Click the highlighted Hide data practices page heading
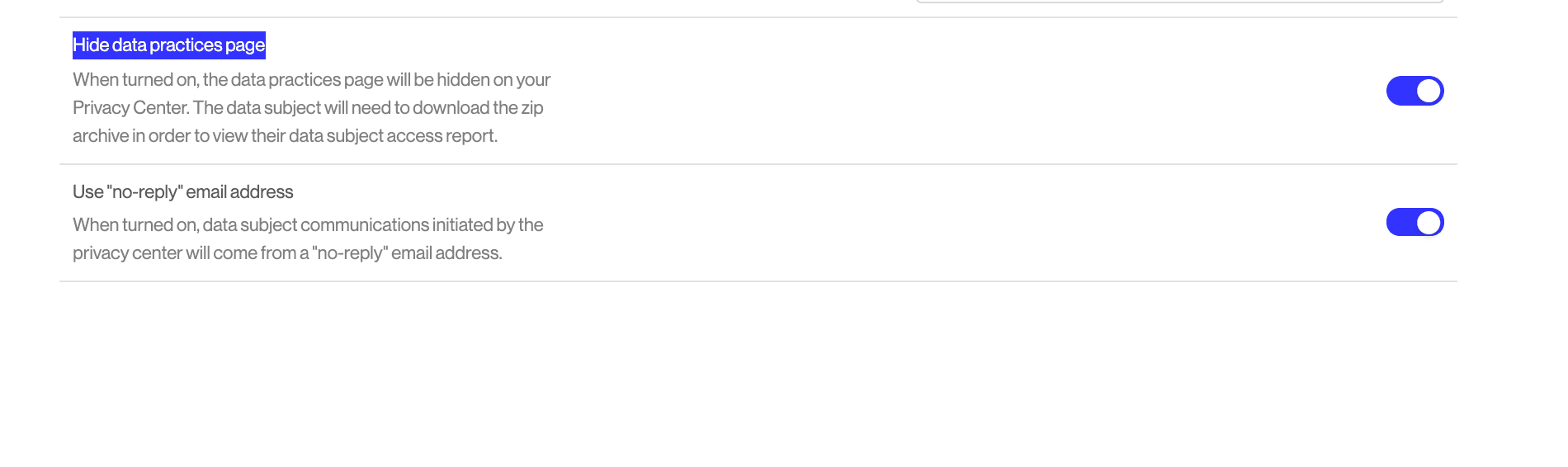Viewport: 1568px width, 467px height. coord(169,45)
